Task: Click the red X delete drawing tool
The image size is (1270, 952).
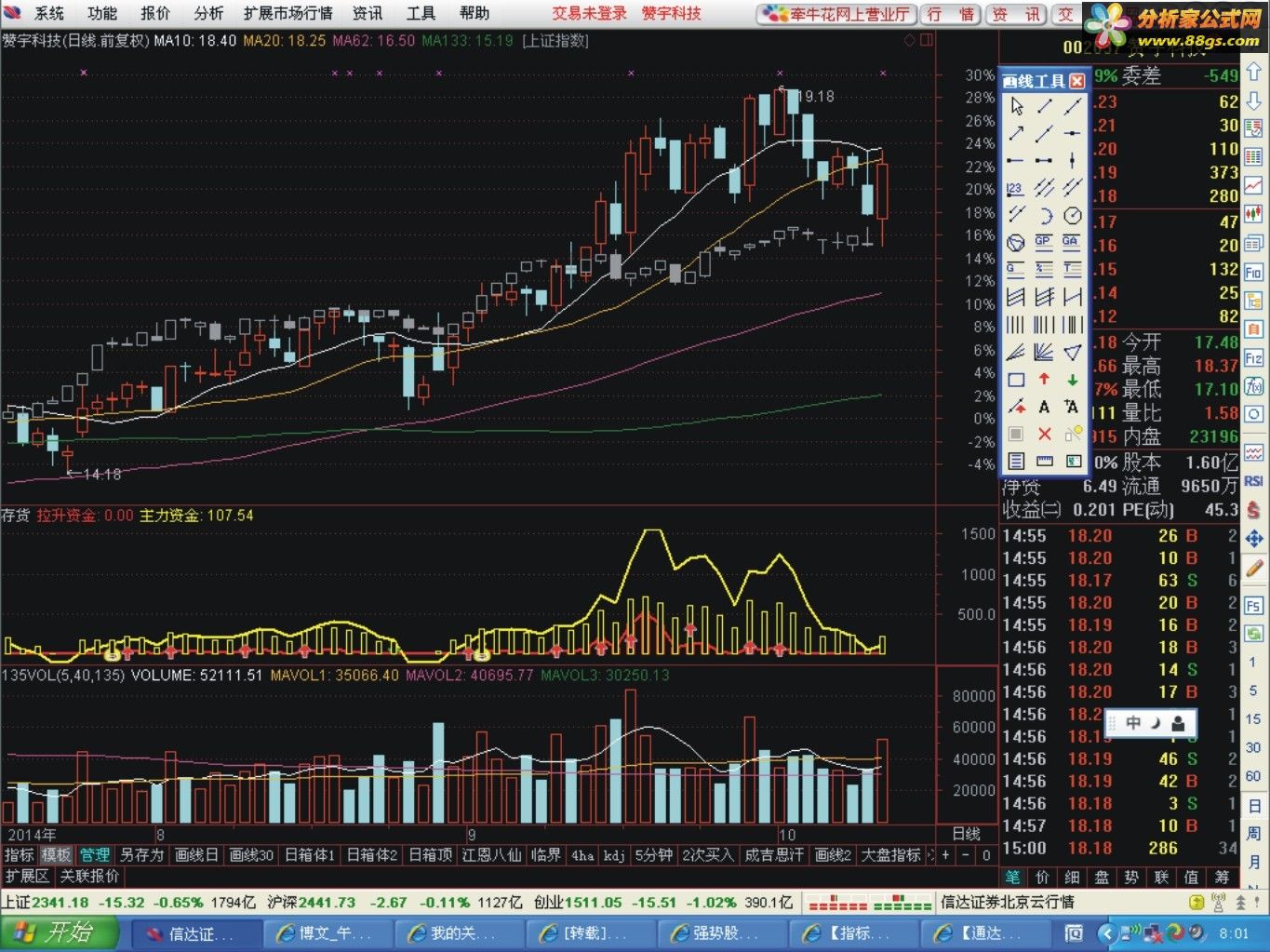Action: pyautogui.click(x=1044, y=434)
